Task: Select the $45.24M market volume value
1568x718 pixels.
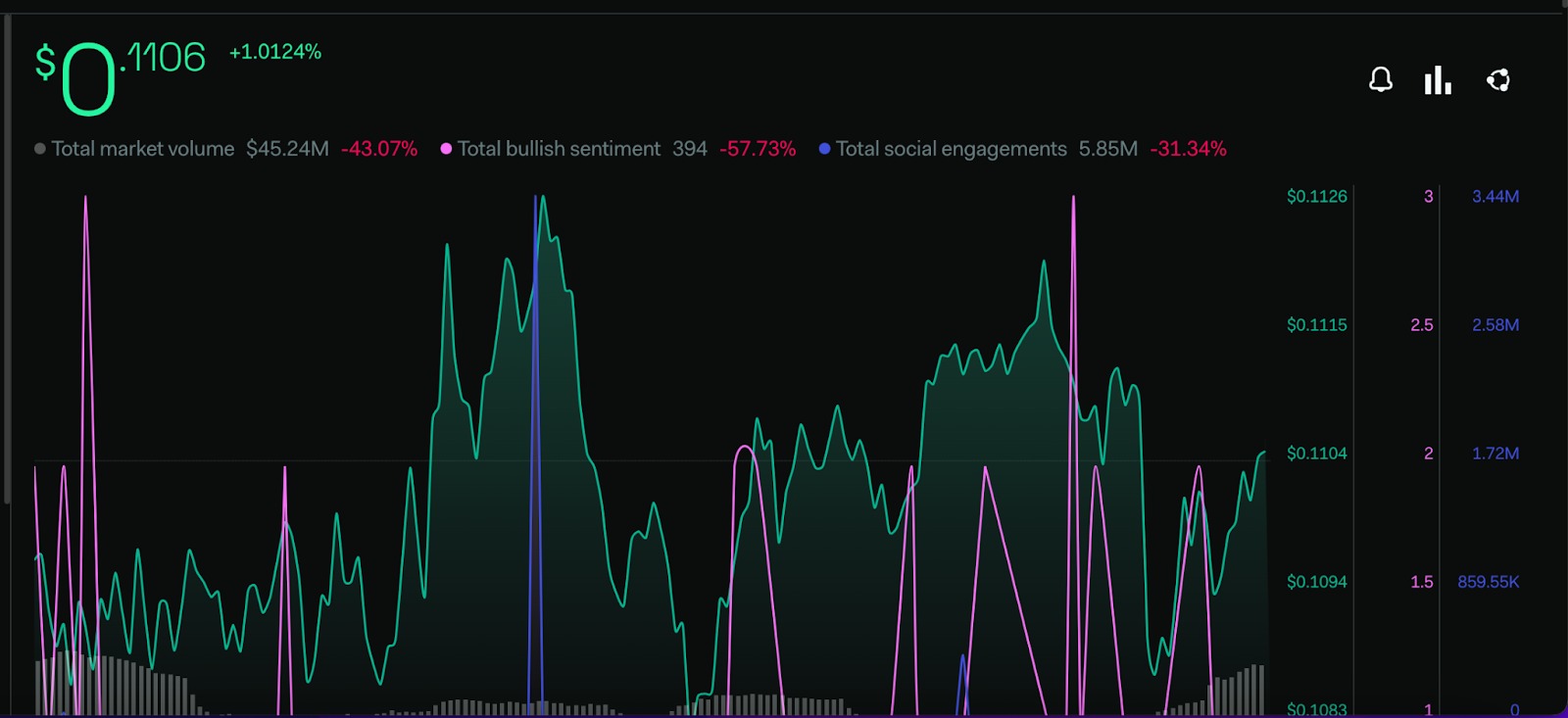Action: (287, 149)
